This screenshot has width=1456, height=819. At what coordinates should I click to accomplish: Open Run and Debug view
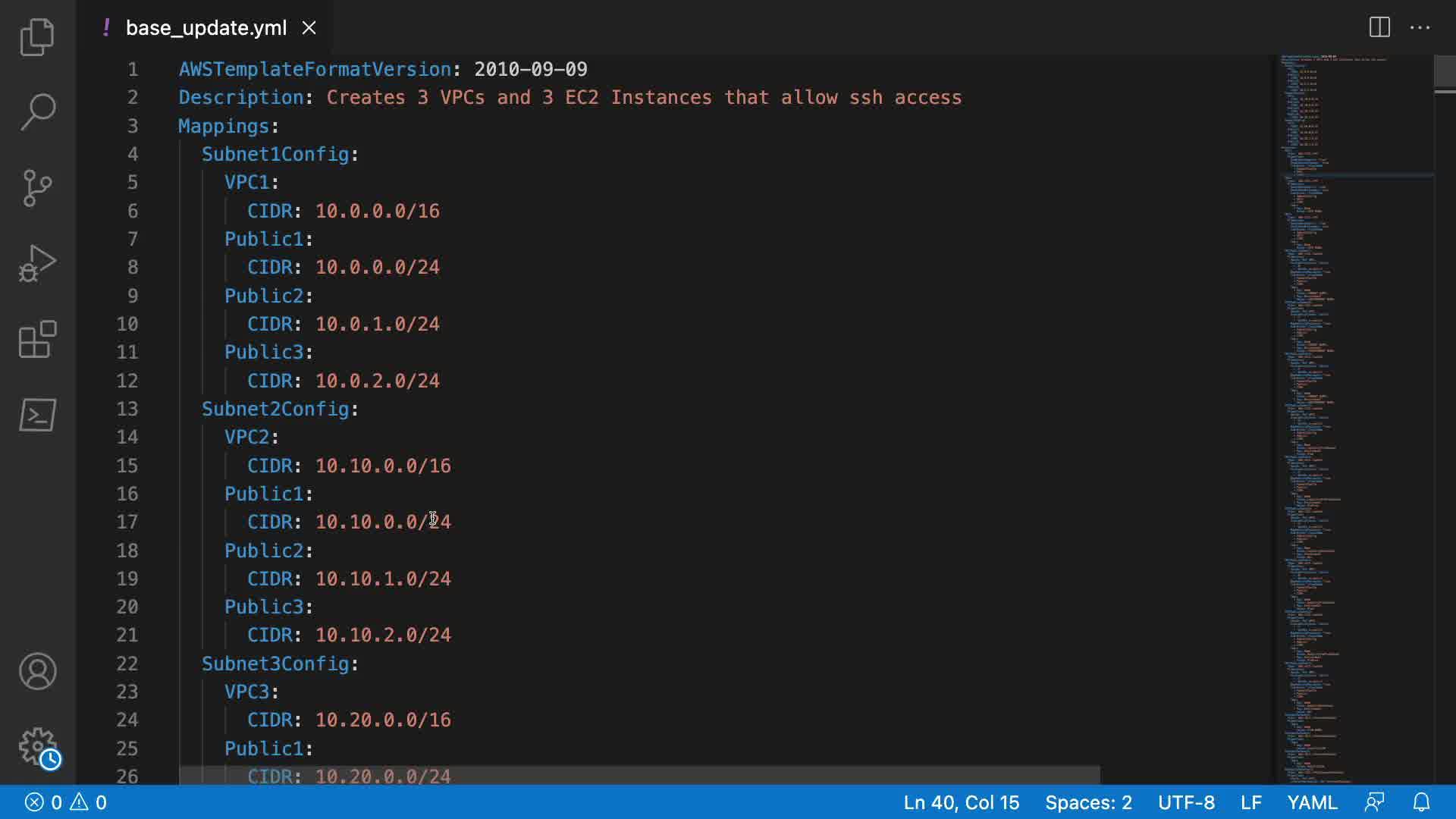(x=37, y=263)
